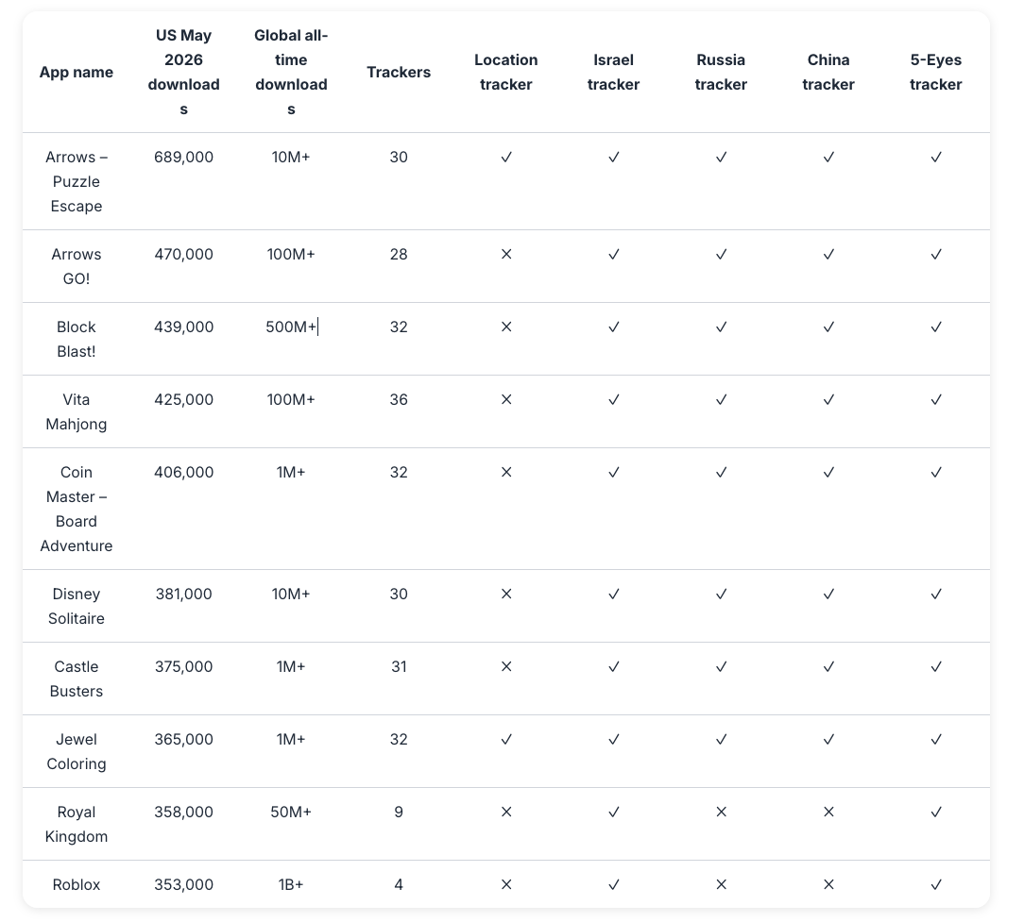Click Israel tracker checkmark for Block Blast!
The image size is (1024, 922).
click(x=613, y=327)
